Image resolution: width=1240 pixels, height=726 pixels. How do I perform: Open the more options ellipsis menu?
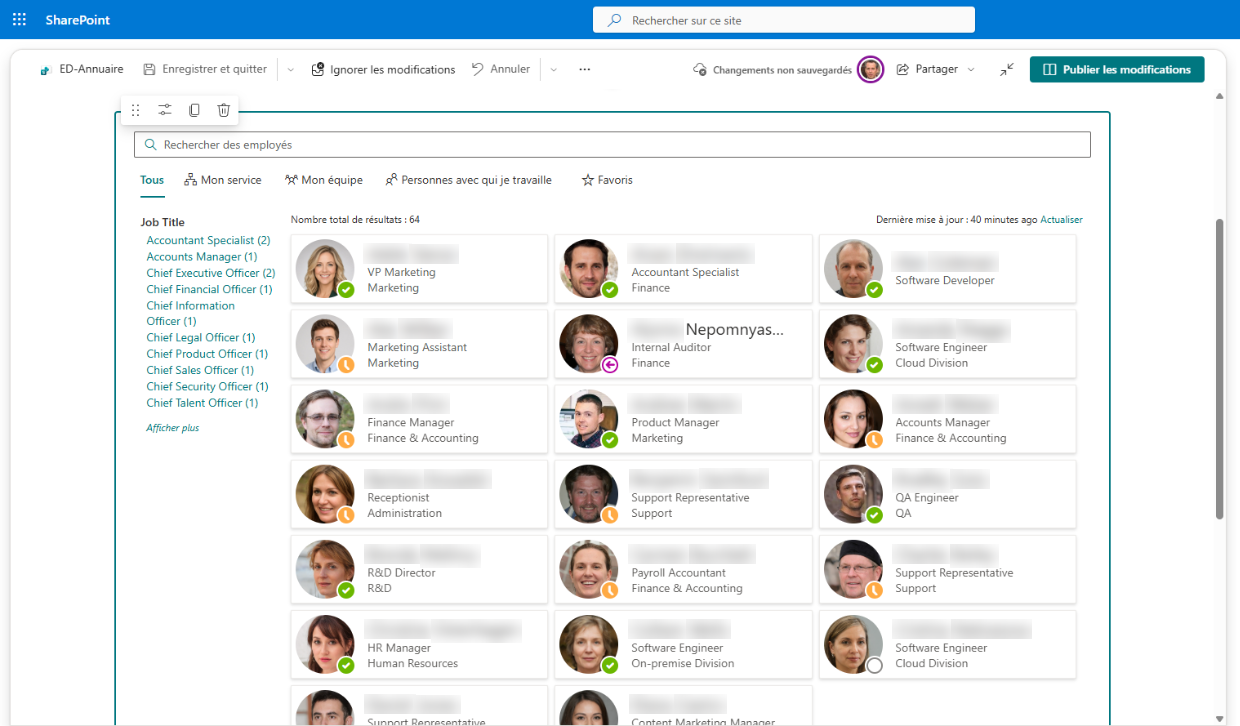click(585, 70)
